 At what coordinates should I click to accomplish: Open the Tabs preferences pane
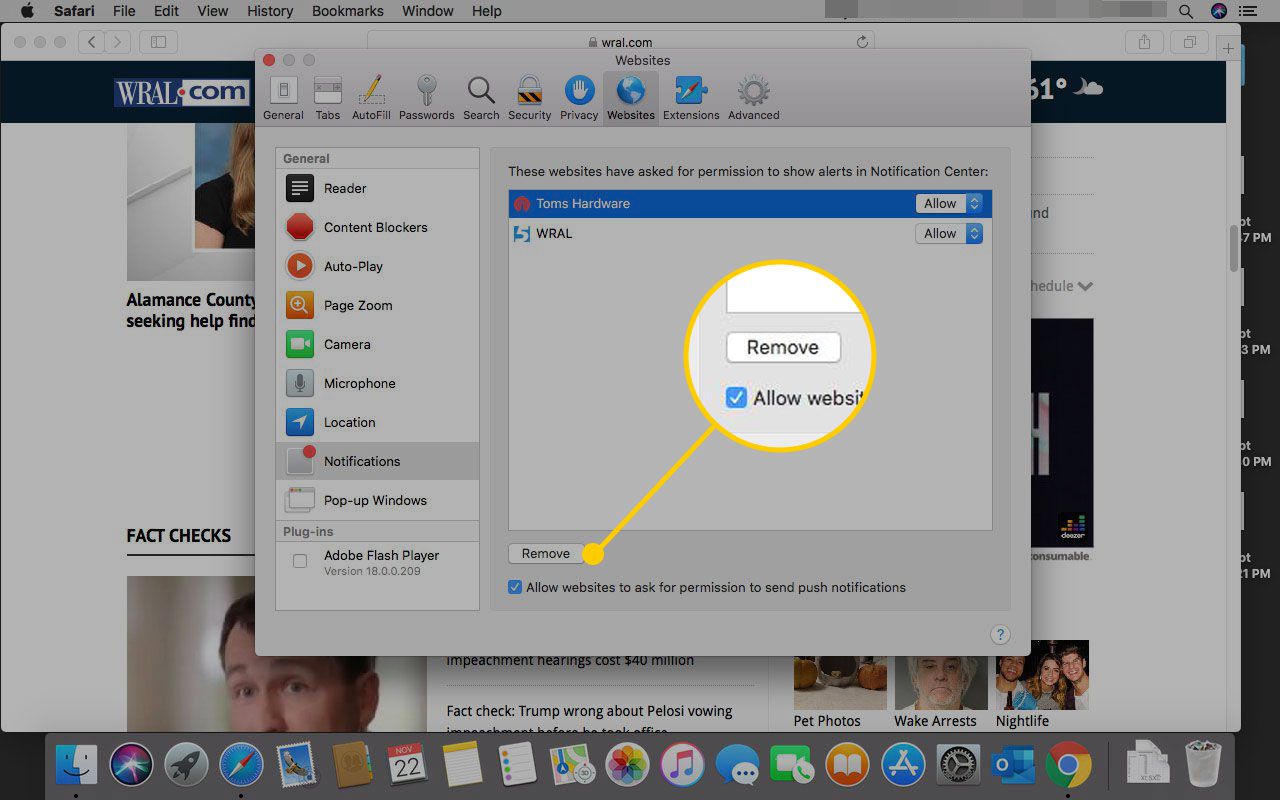coord(328,98)
